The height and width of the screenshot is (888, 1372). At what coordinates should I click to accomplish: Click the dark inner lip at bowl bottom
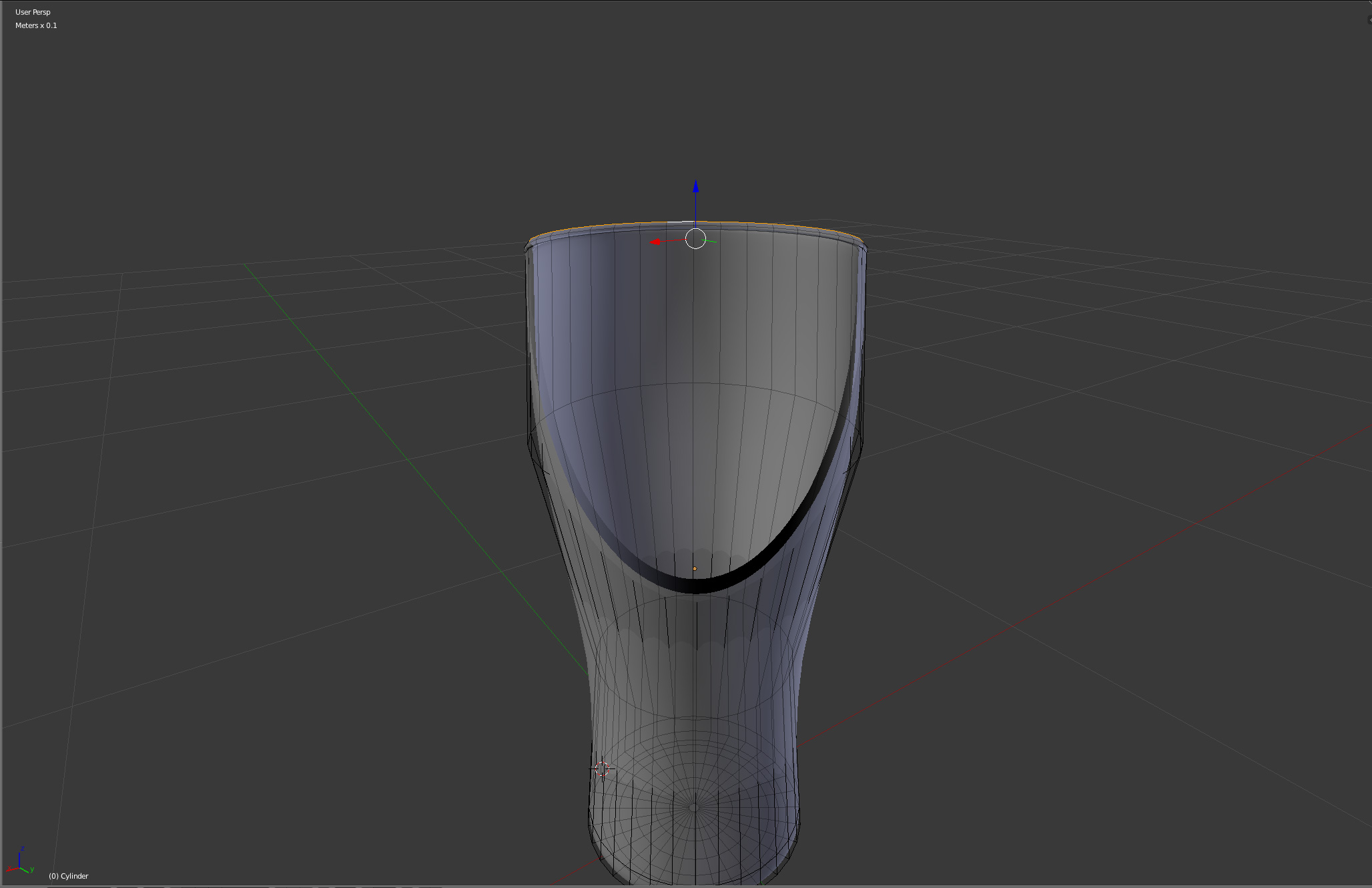point(696,586)
